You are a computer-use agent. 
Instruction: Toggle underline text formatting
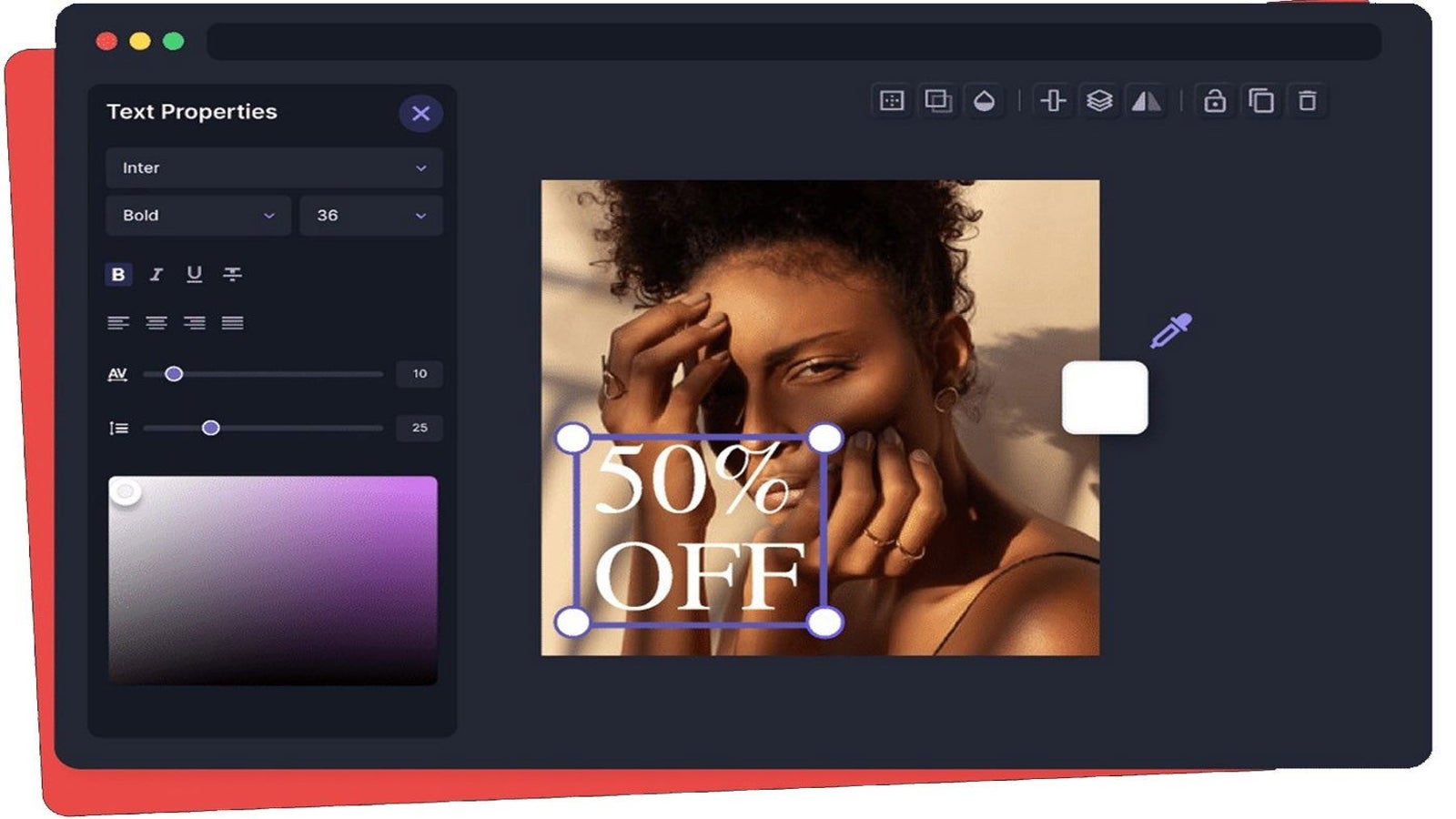(x=194, y=275)
